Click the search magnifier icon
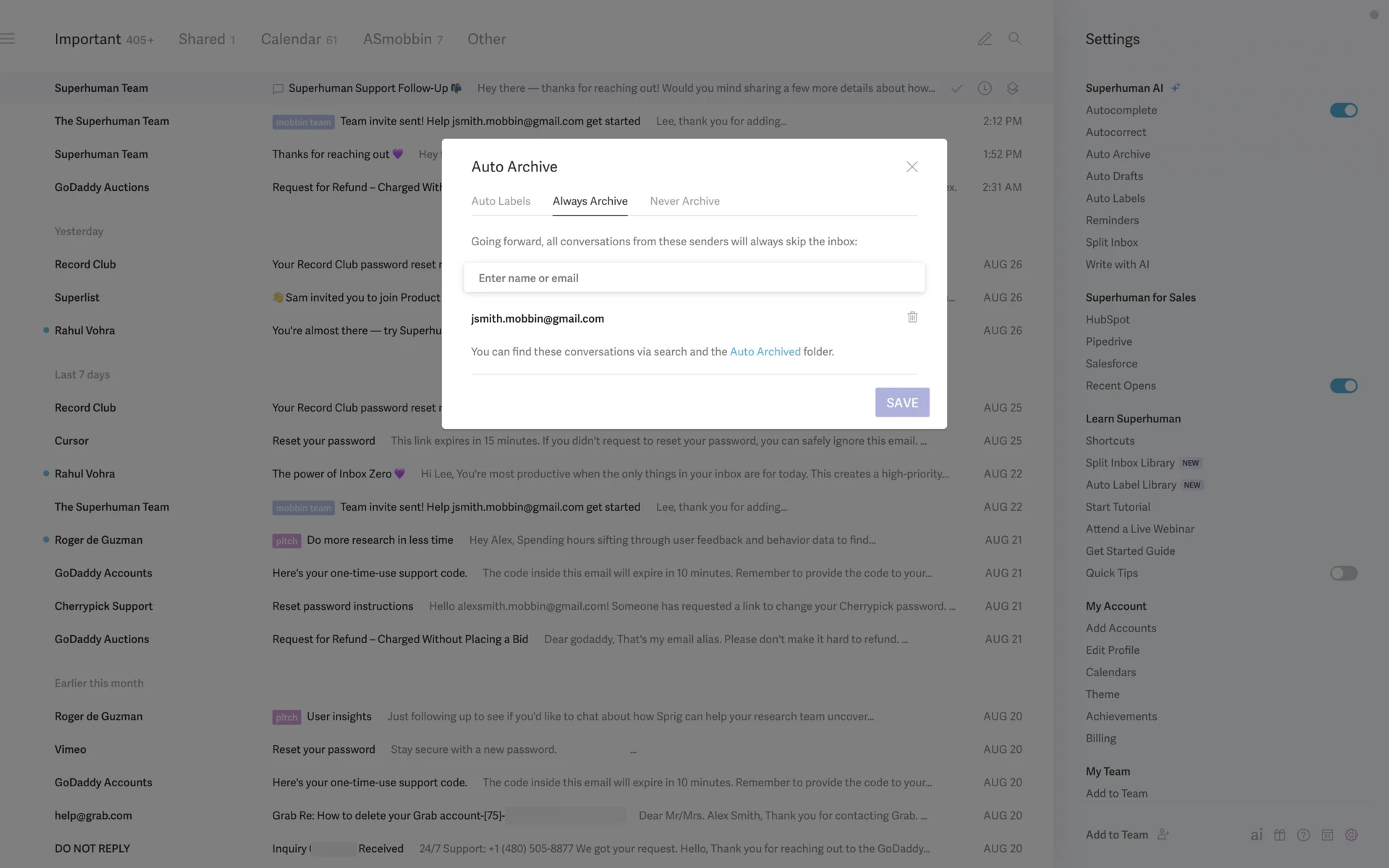1389x868 pixels. click(x=1014, y=39)
